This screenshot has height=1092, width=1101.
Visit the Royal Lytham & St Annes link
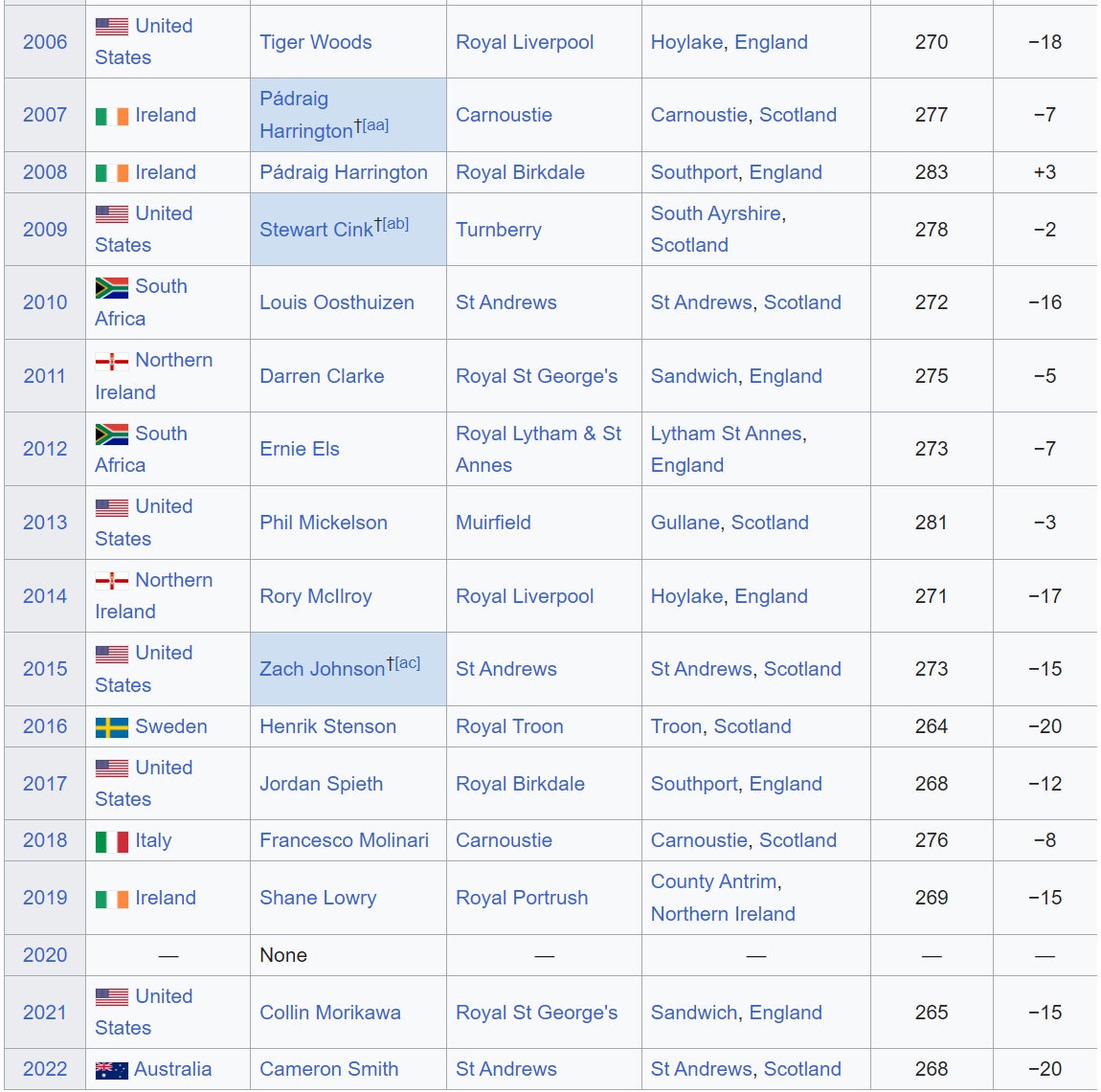[x=538, y=449]
